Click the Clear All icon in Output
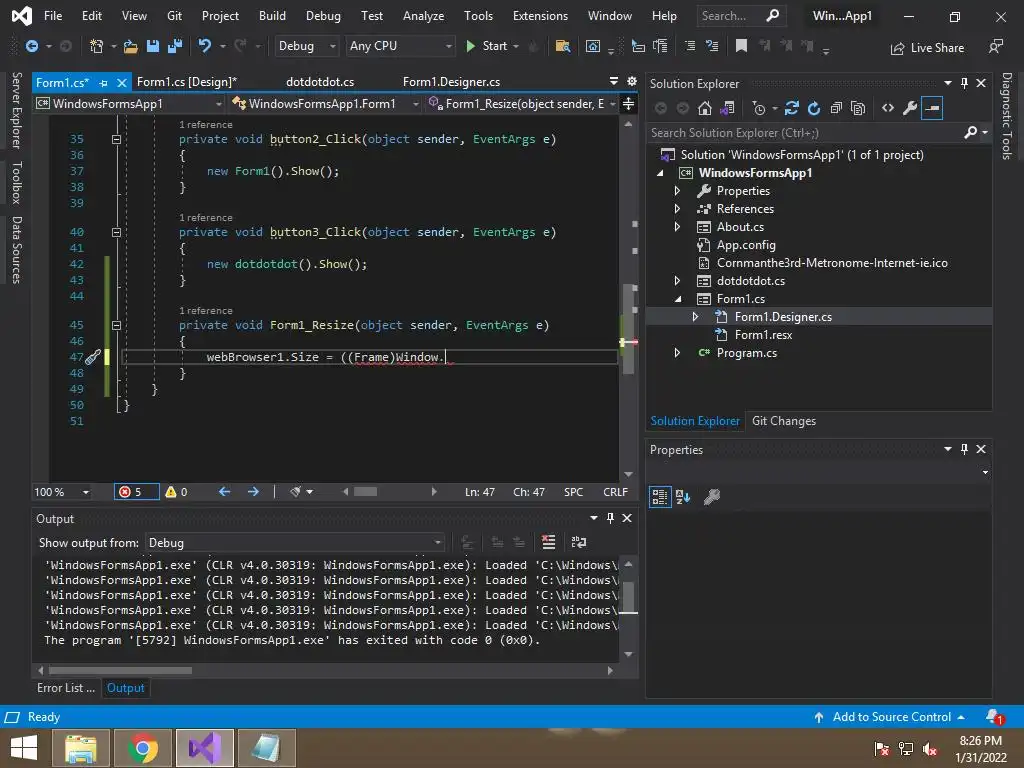The image size is (1024, 768). click(549, 542)
